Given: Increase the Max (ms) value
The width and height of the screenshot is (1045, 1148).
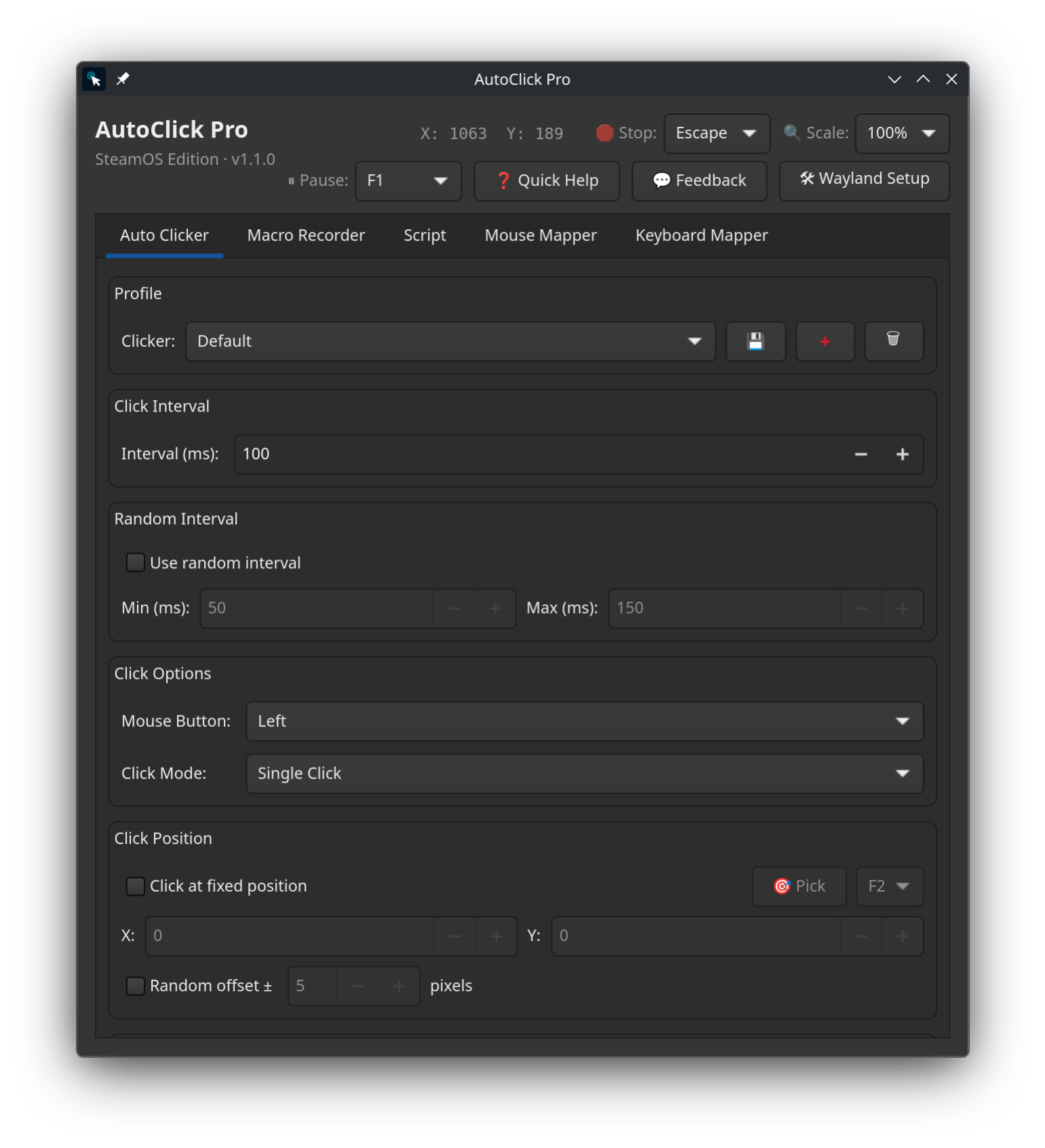Looking at the screenshot, I should pos(902,608).
